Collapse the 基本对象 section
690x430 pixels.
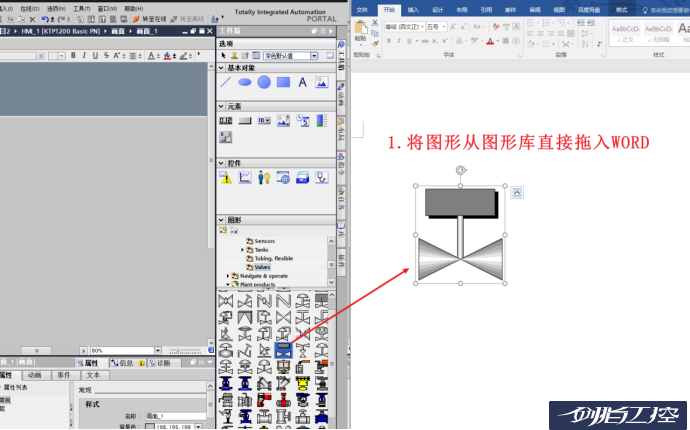click(x=222, y=68)
